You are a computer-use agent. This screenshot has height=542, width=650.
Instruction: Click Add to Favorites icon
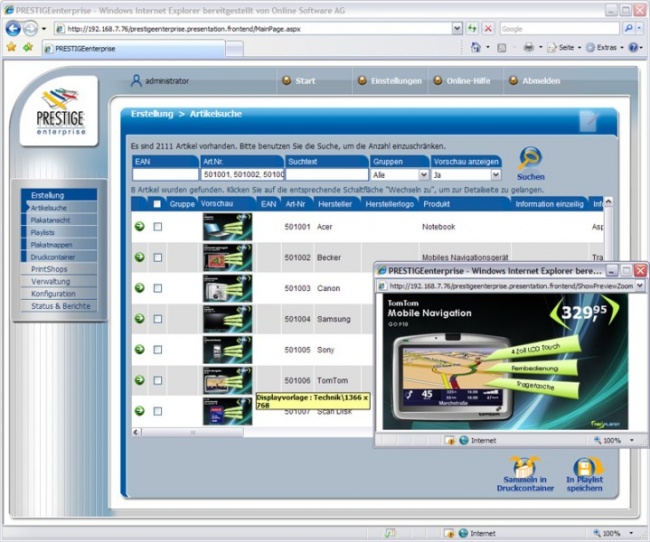28,47
